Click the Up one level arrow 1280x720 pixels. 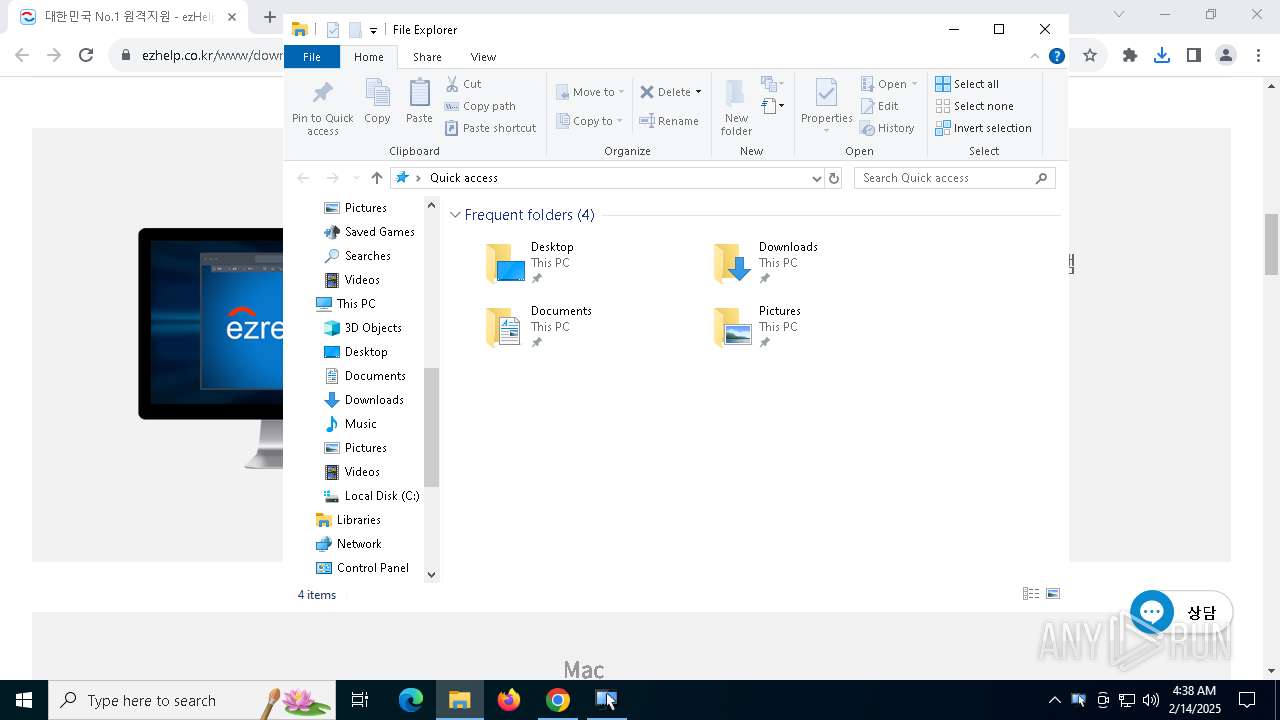pos(376,178)
